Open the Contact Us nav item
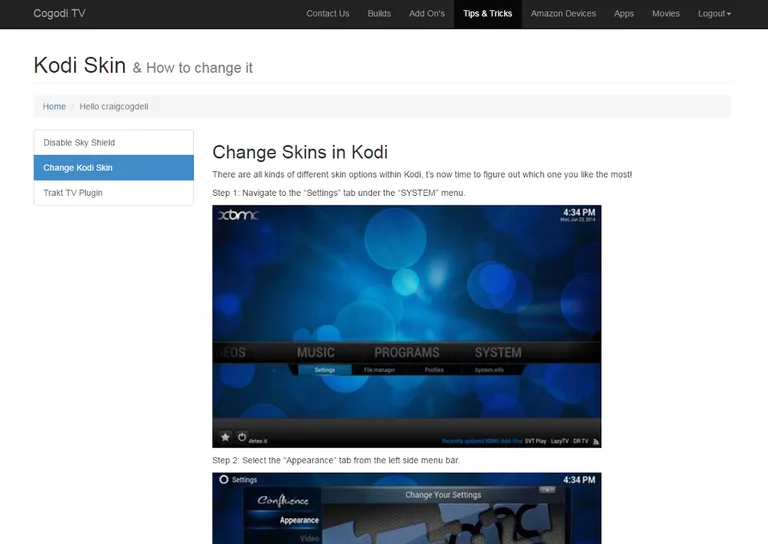Image resolution: width=768 pixels, height=544 pixels. point(328,14)
